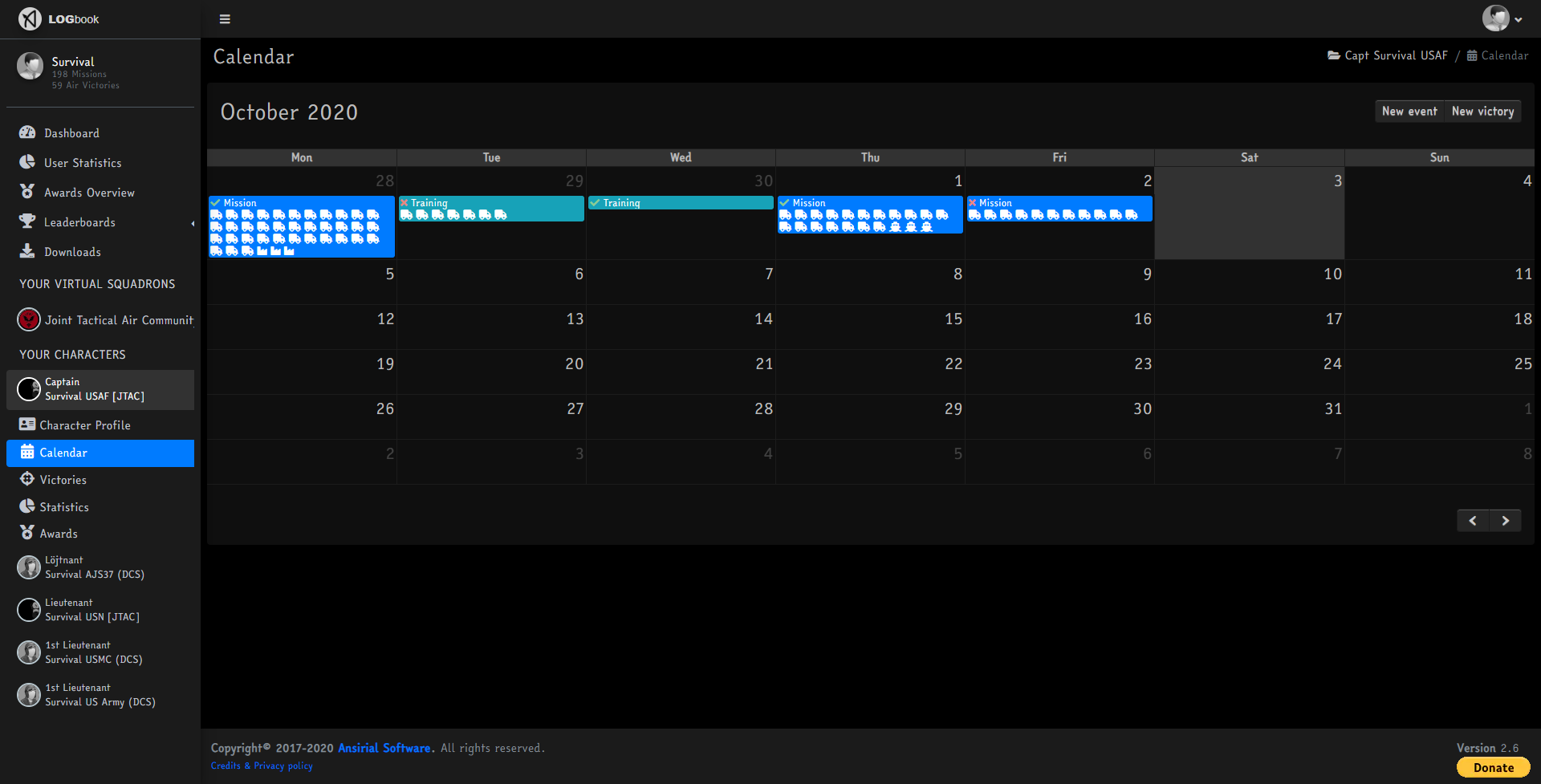Click the checkmark on Thursday Mission event
The width and height of the screenshot is (1541, 784).
click(x=784, y=203)
